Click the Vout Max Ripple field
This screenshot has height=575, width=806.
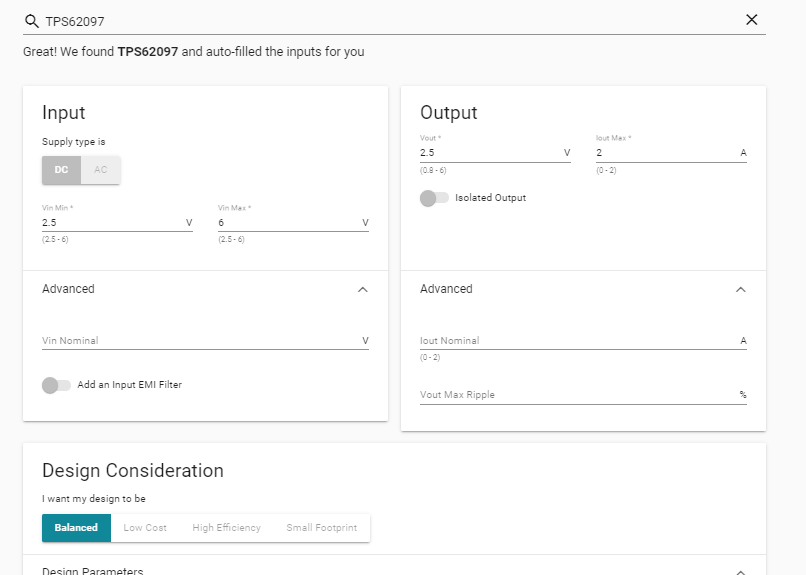click(576, 395)
